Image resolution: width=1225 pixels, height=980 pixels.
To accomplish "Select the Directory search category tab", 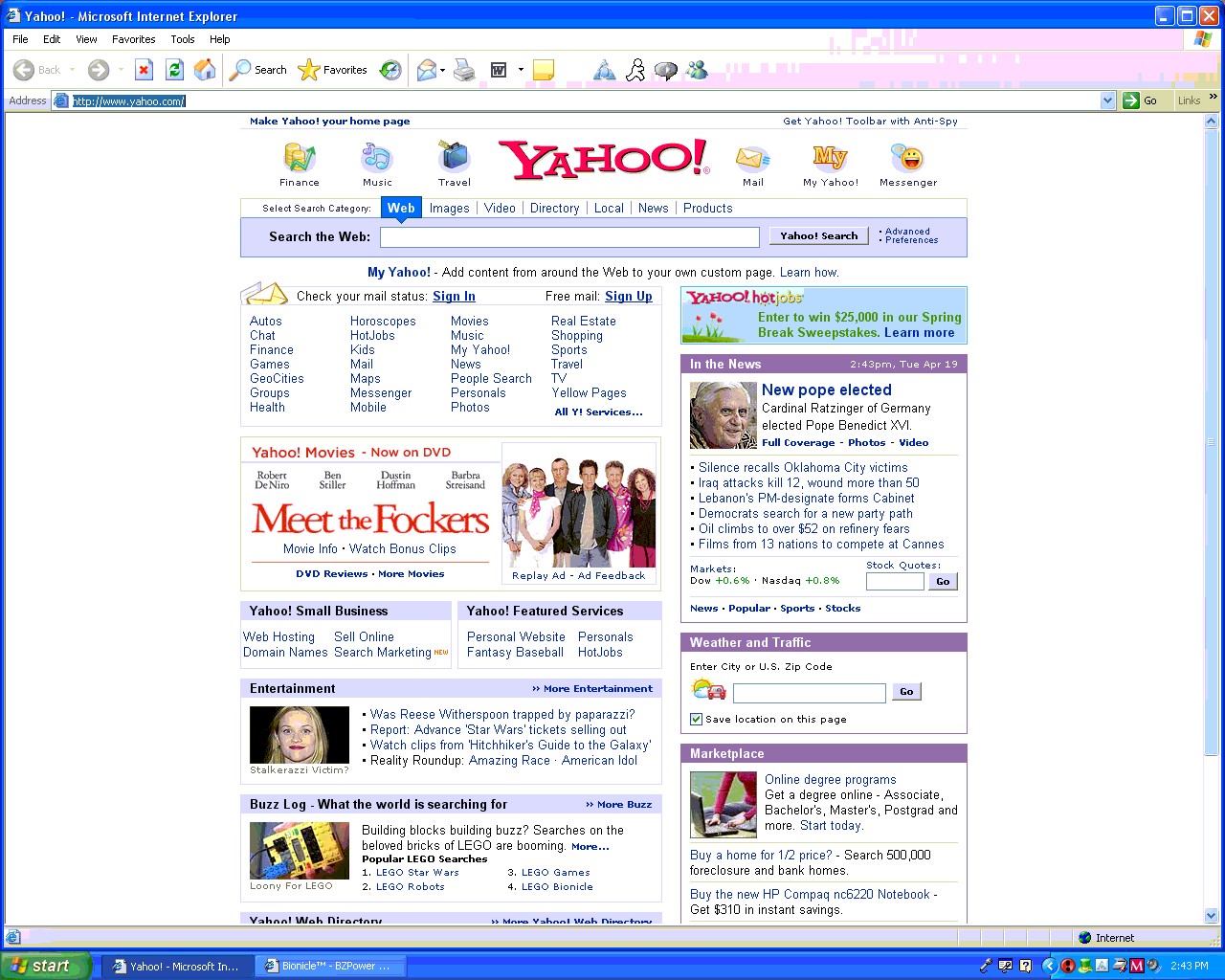I will coord(554,208).
